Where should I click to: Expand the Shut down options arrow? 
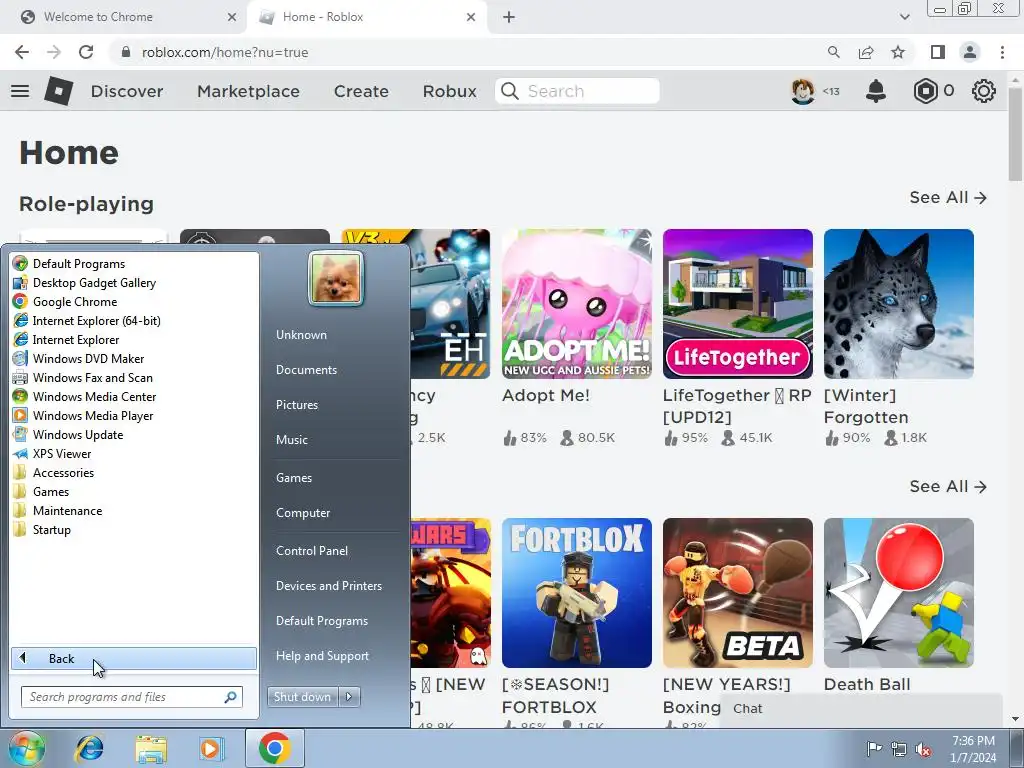[x=349, y=697]
